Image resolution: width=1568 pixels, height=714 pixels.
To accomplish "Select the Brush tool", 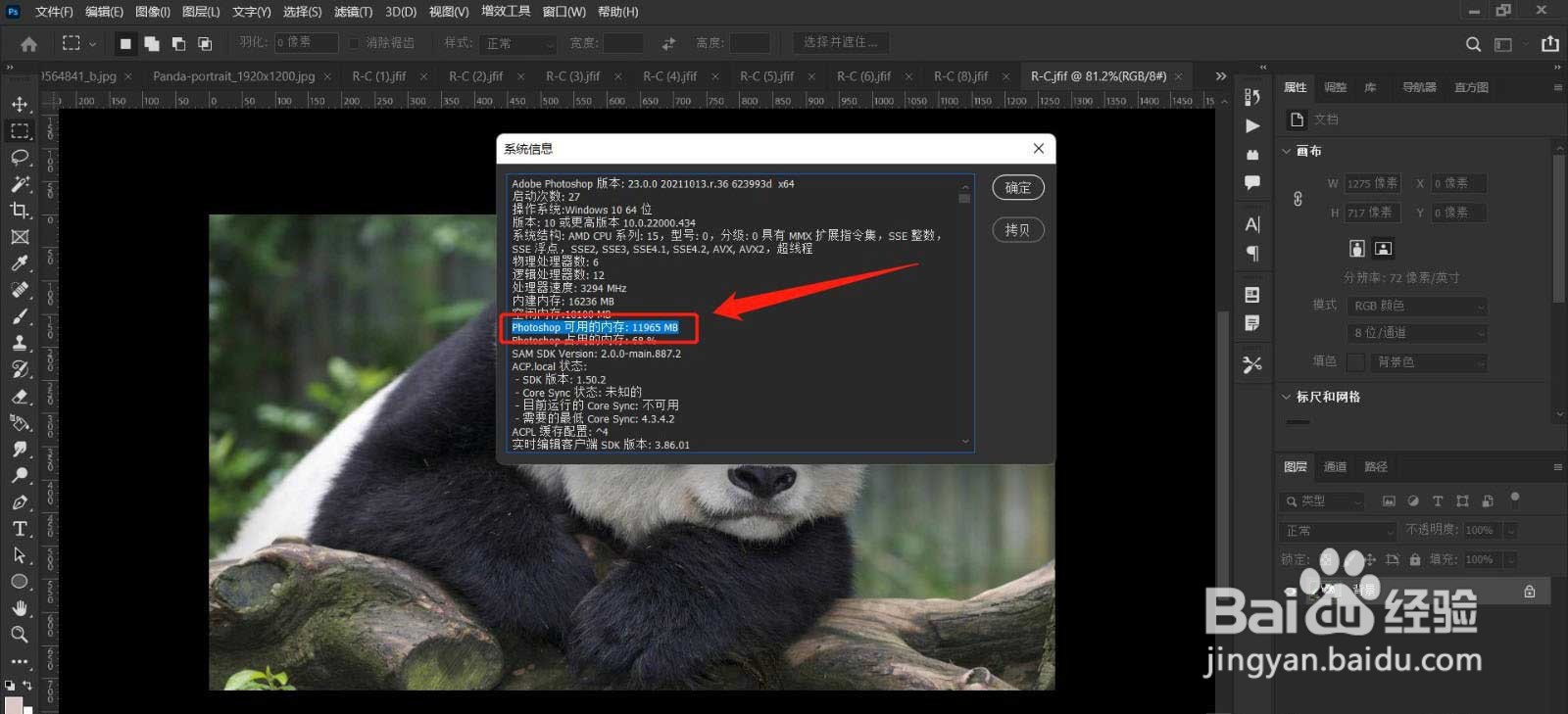I will (x=20, y=316).
